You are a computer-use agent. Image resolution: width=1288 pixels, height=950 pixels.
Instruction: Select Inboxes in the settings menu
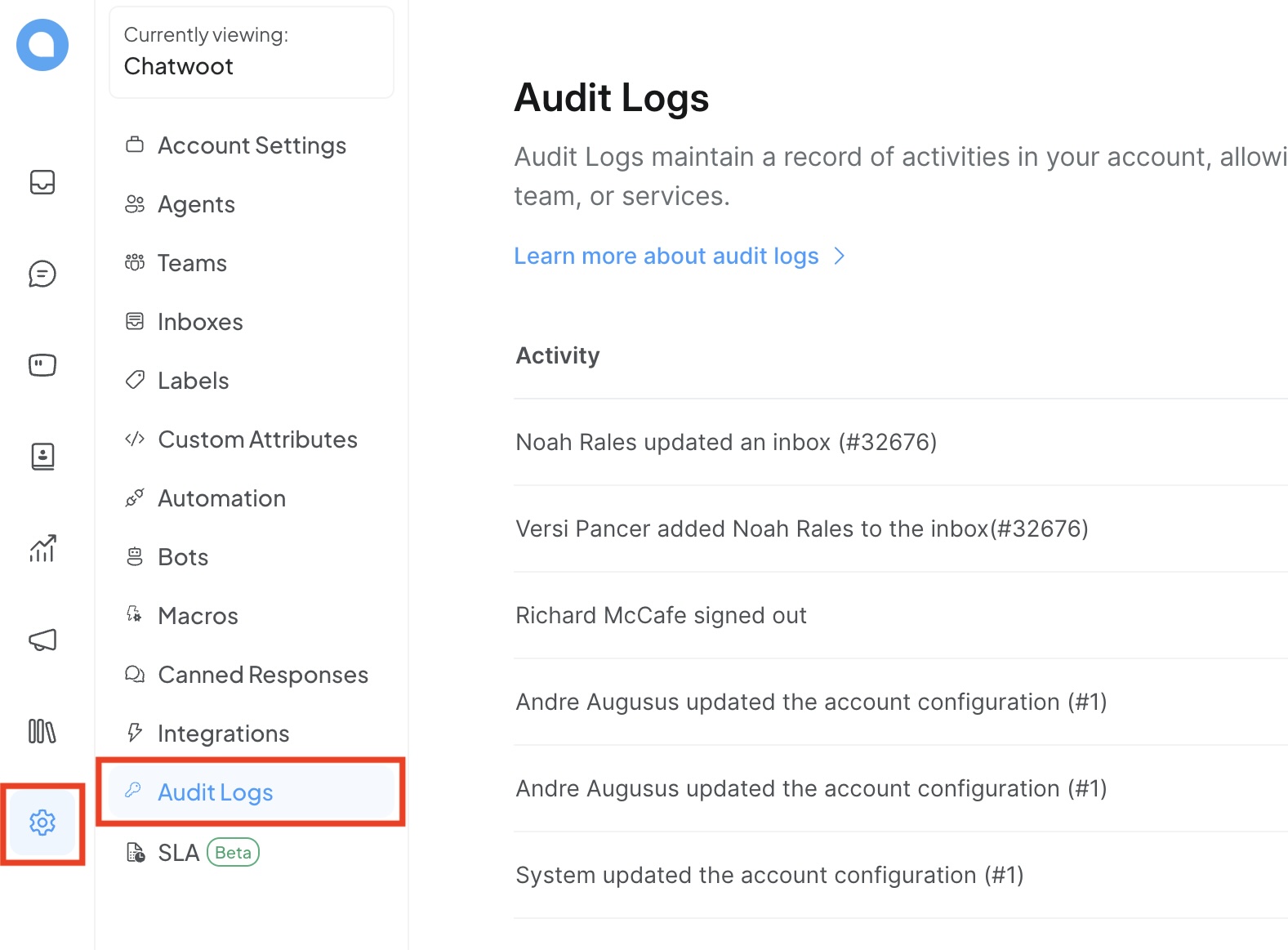[200, 322]
